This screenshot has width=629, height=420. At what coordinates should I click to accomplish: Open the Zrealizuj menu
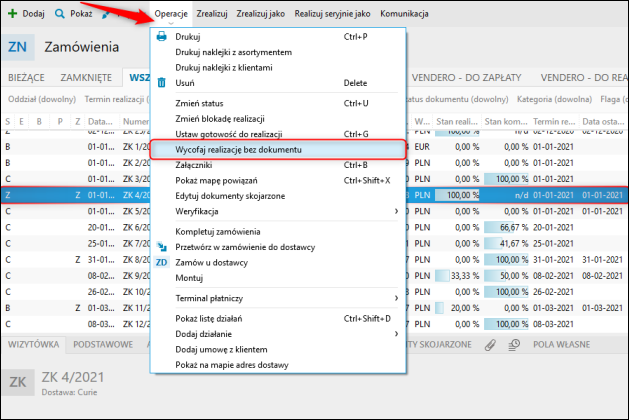[212, 14]
